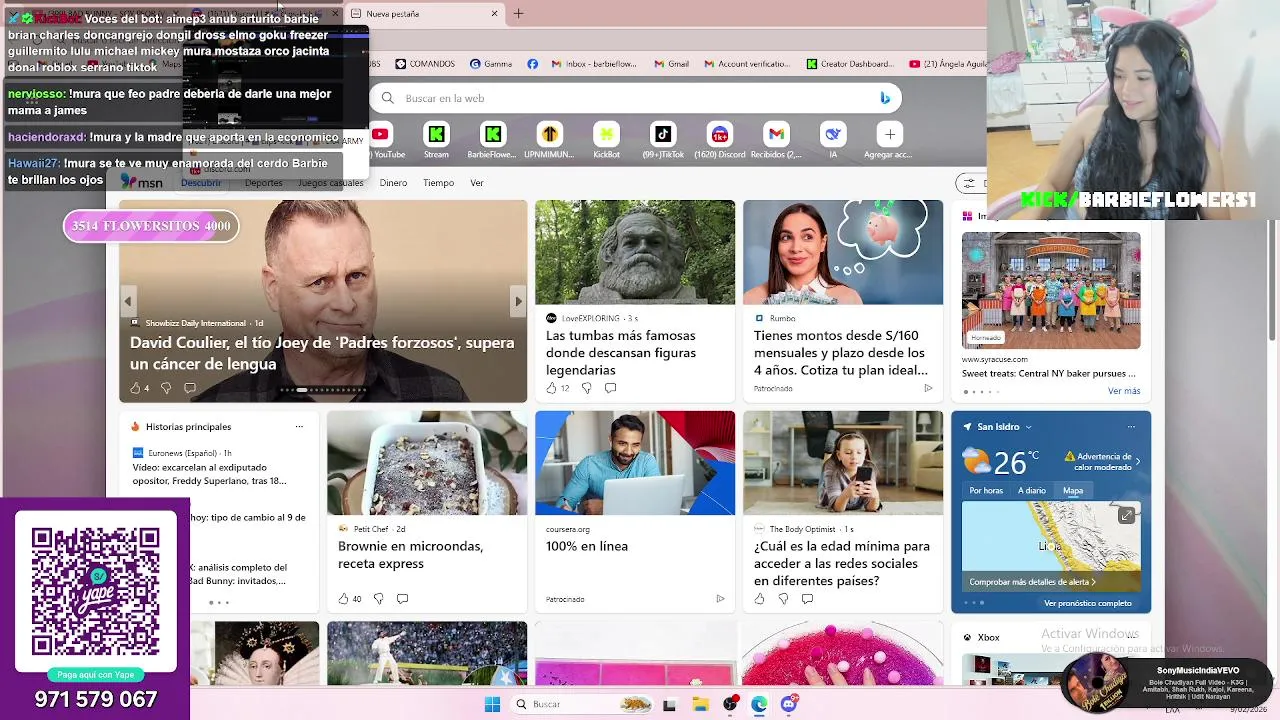Click the taskbar Buscar search box
This screenshot has width=1280, height=720.
click(x=580, y=704)
